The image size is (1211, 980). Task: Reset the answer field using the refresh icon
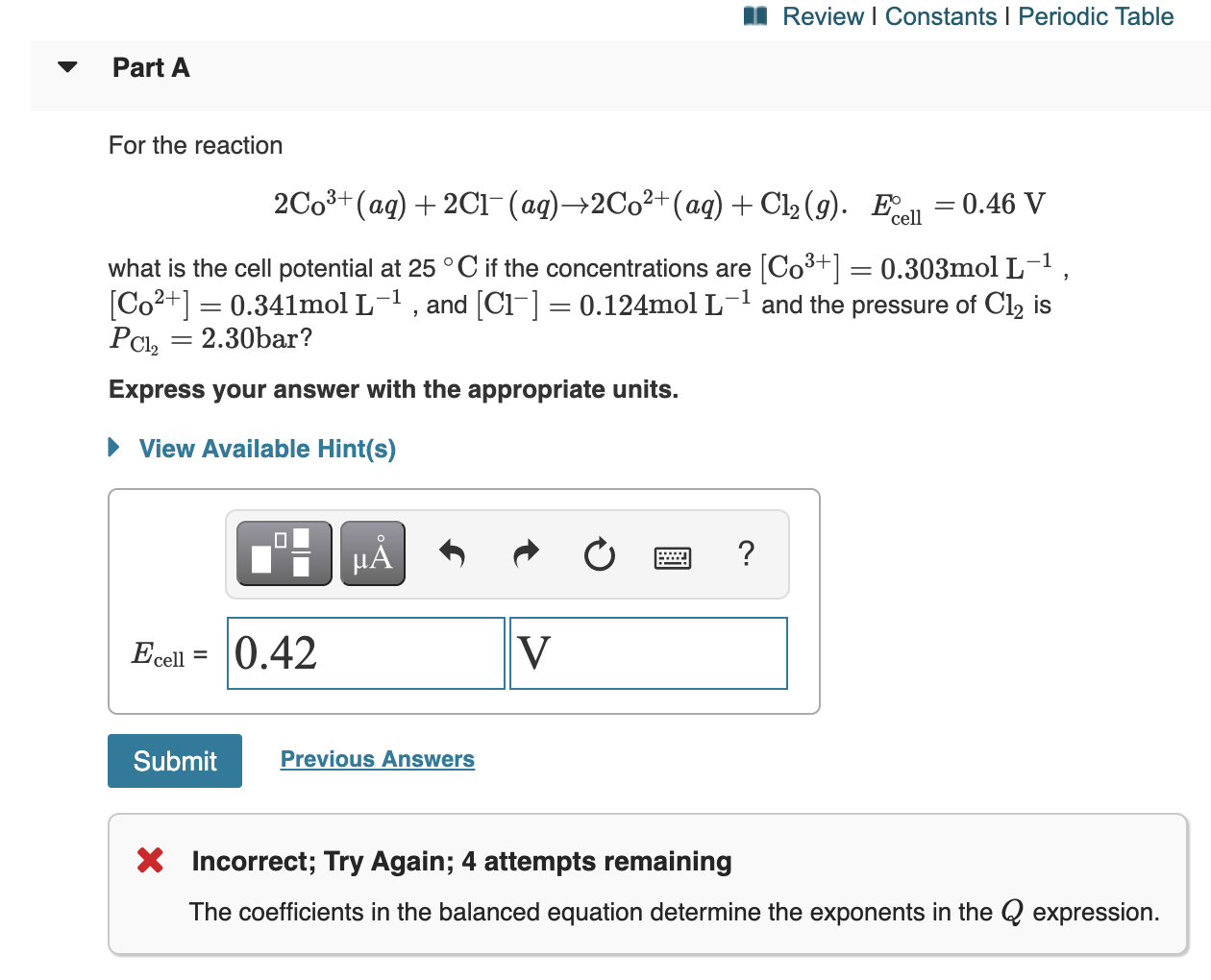click(599, 553)
